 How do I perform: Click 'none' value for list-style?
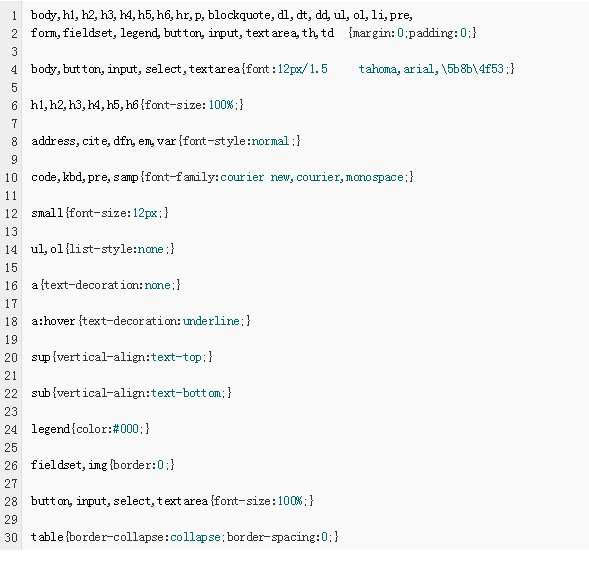(151, 249)
